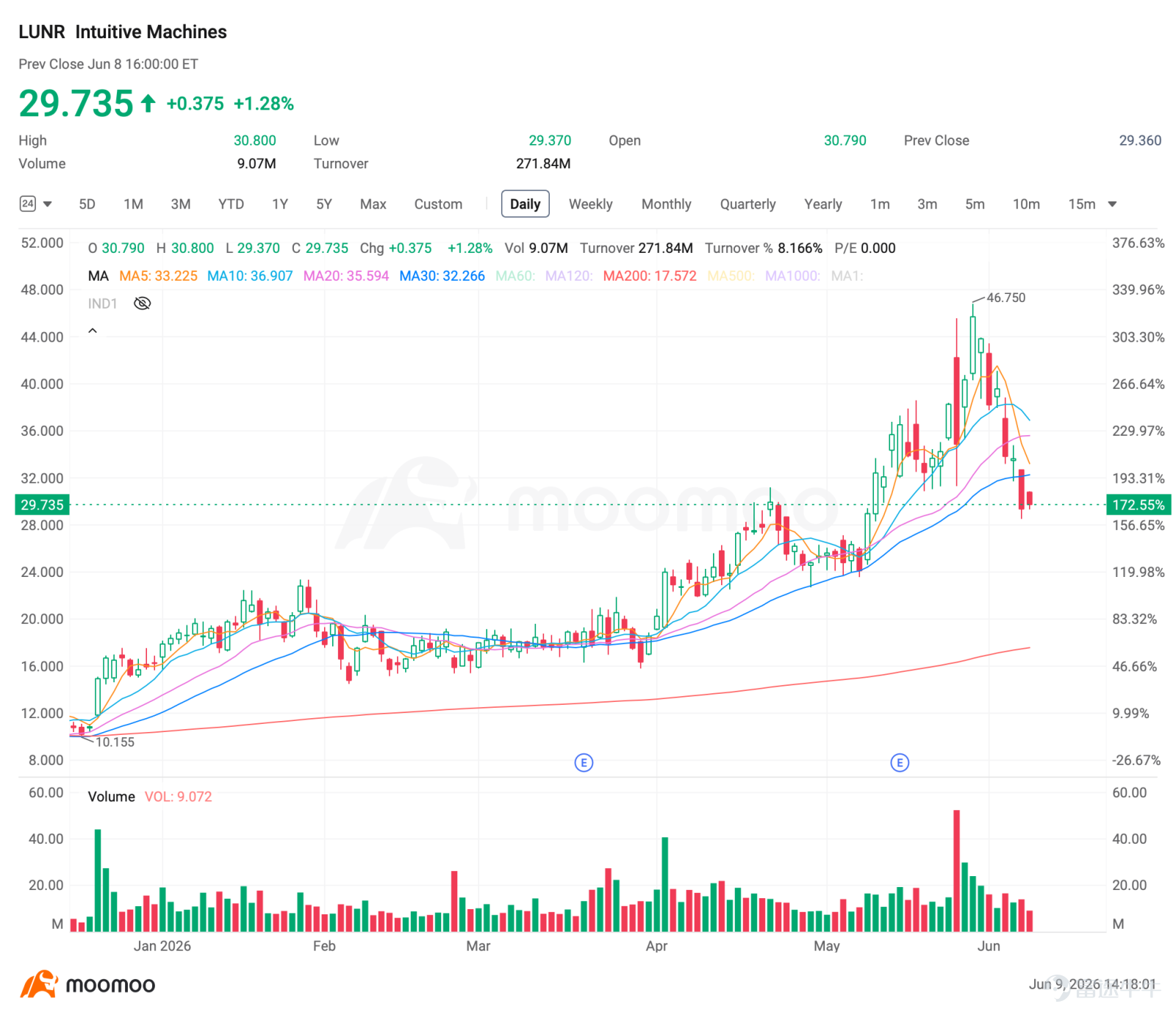Collapse the indicator legend with the caret

[93, 331]
